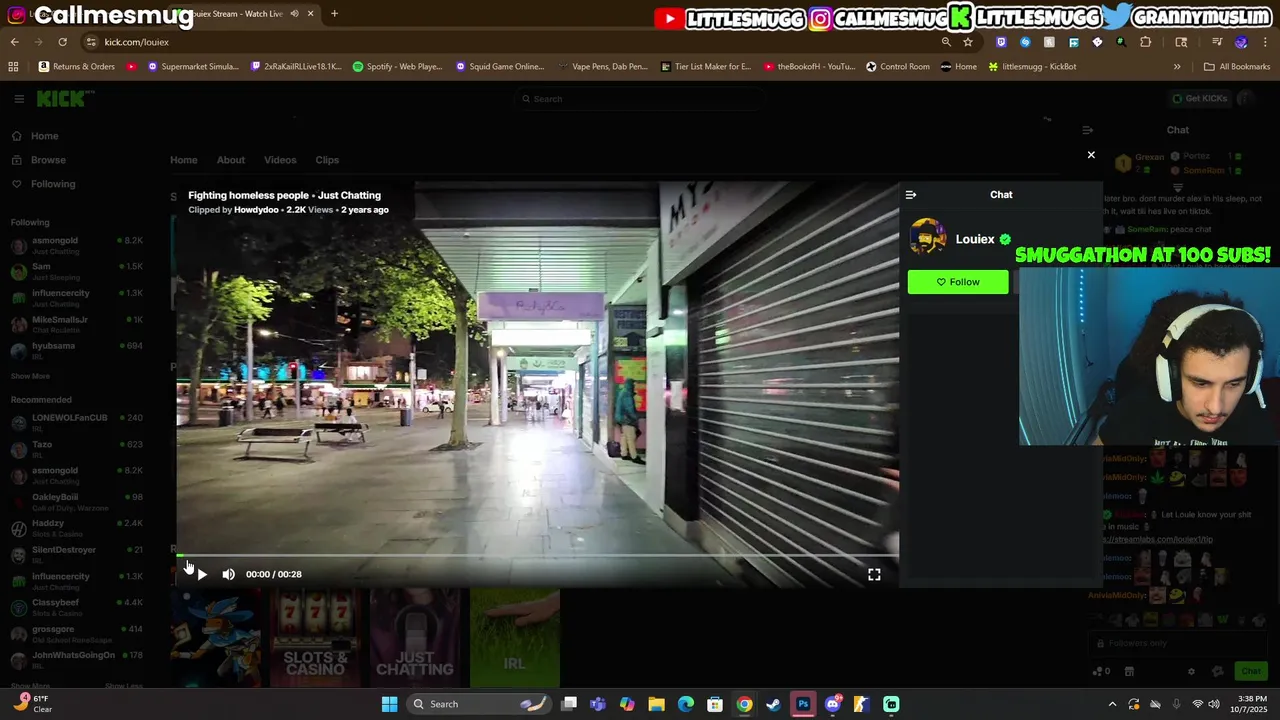Collapse the clip's chat panel icon
The image size is (1280, 720).
click(910, 195)
